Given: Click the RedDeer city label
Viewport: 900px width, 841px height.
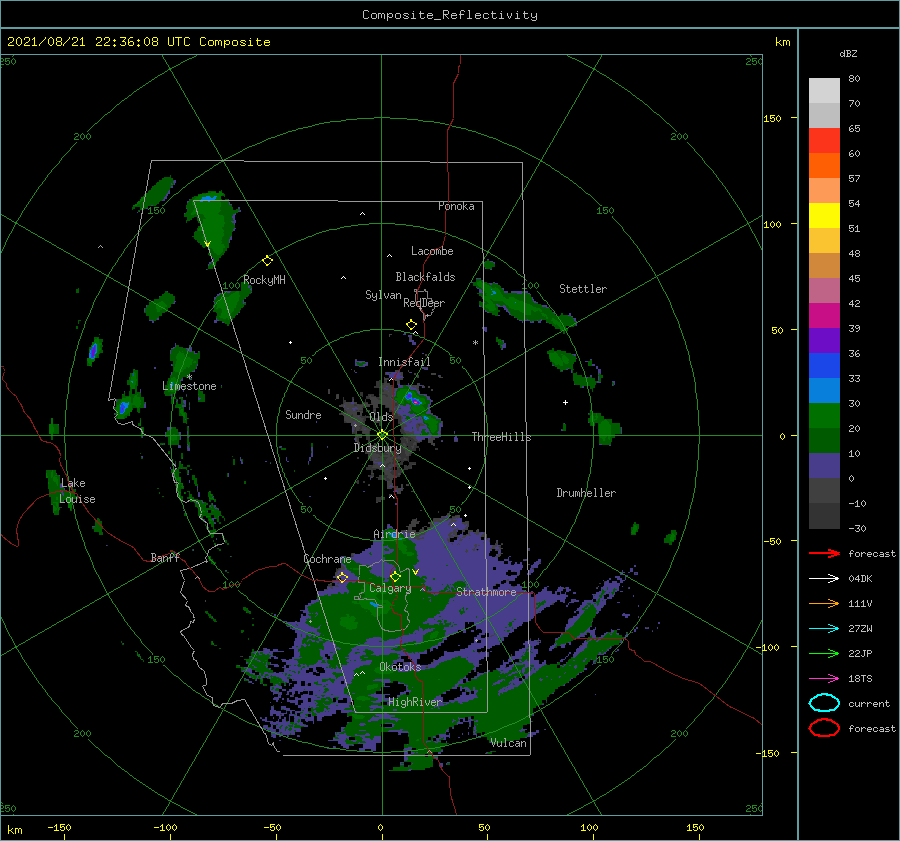Looking at the screenshot, I should click(x=424, y=303).
